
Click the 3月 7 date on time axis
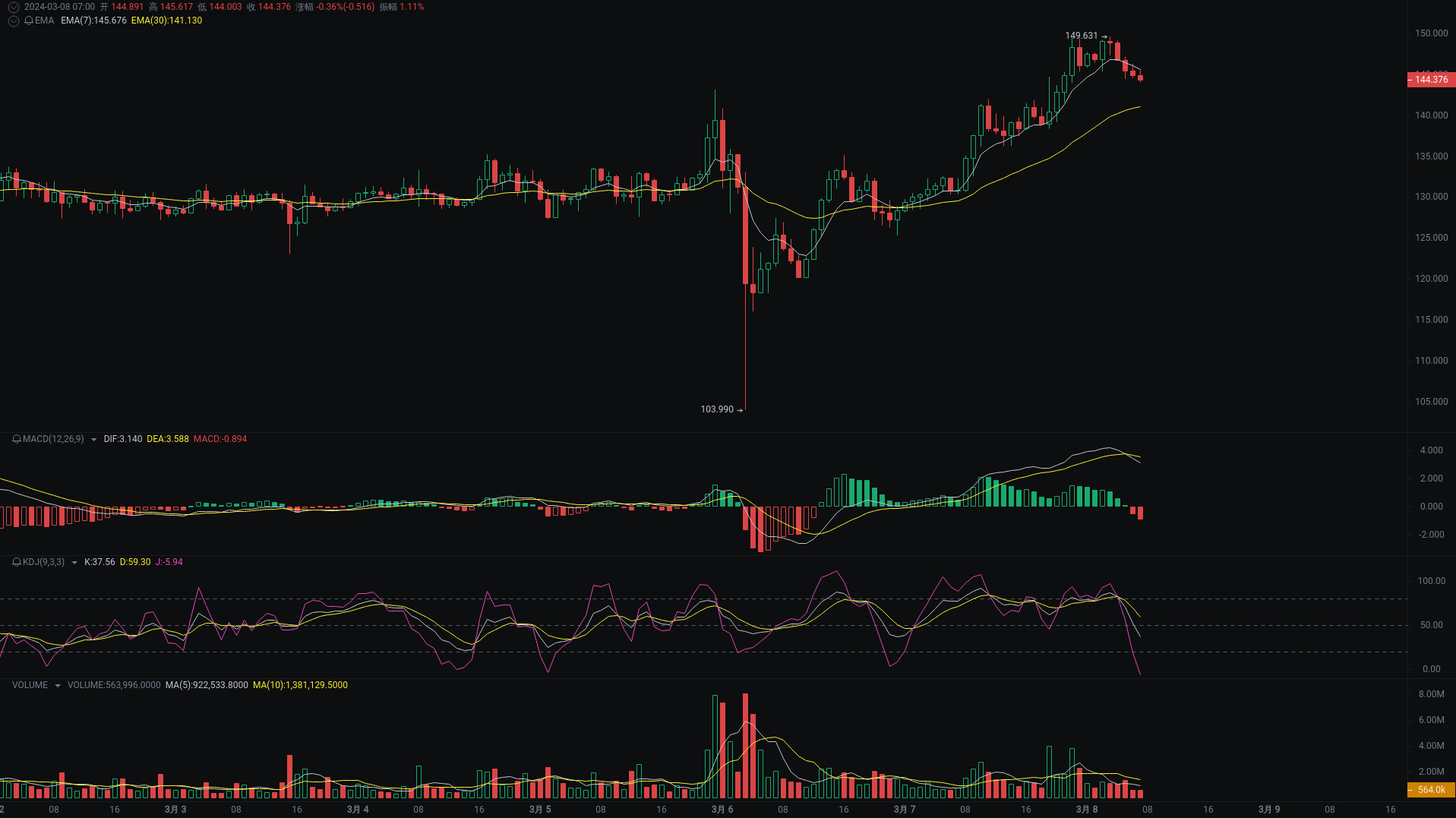905,810
